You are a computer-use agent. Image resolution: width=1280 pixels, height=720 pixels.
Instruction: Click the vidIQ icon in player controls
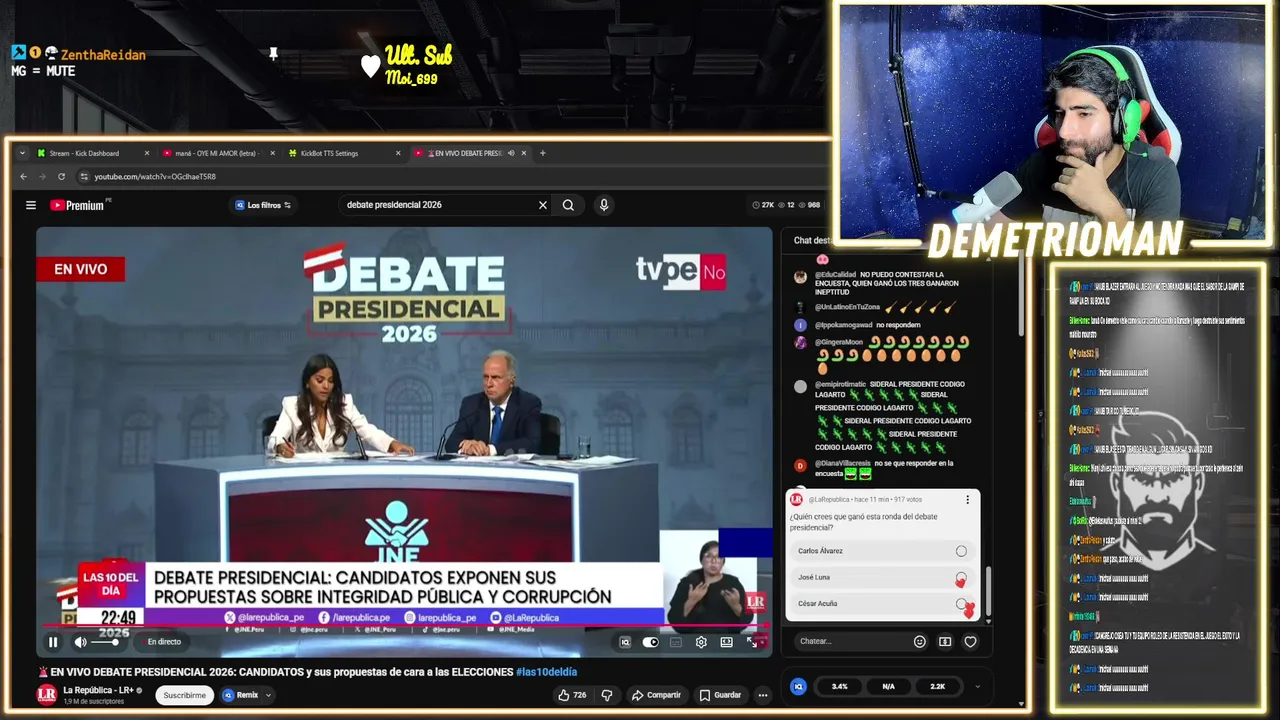(625, 642)
